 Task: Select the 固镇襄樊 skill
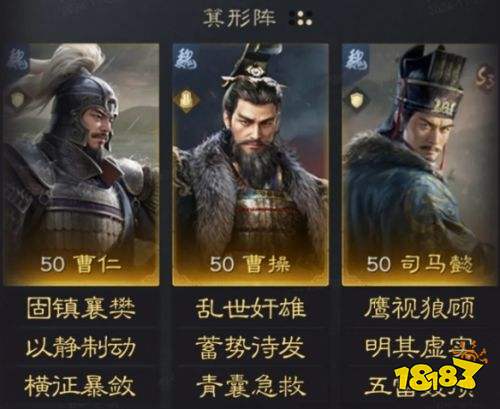click(x=81, y=308)
